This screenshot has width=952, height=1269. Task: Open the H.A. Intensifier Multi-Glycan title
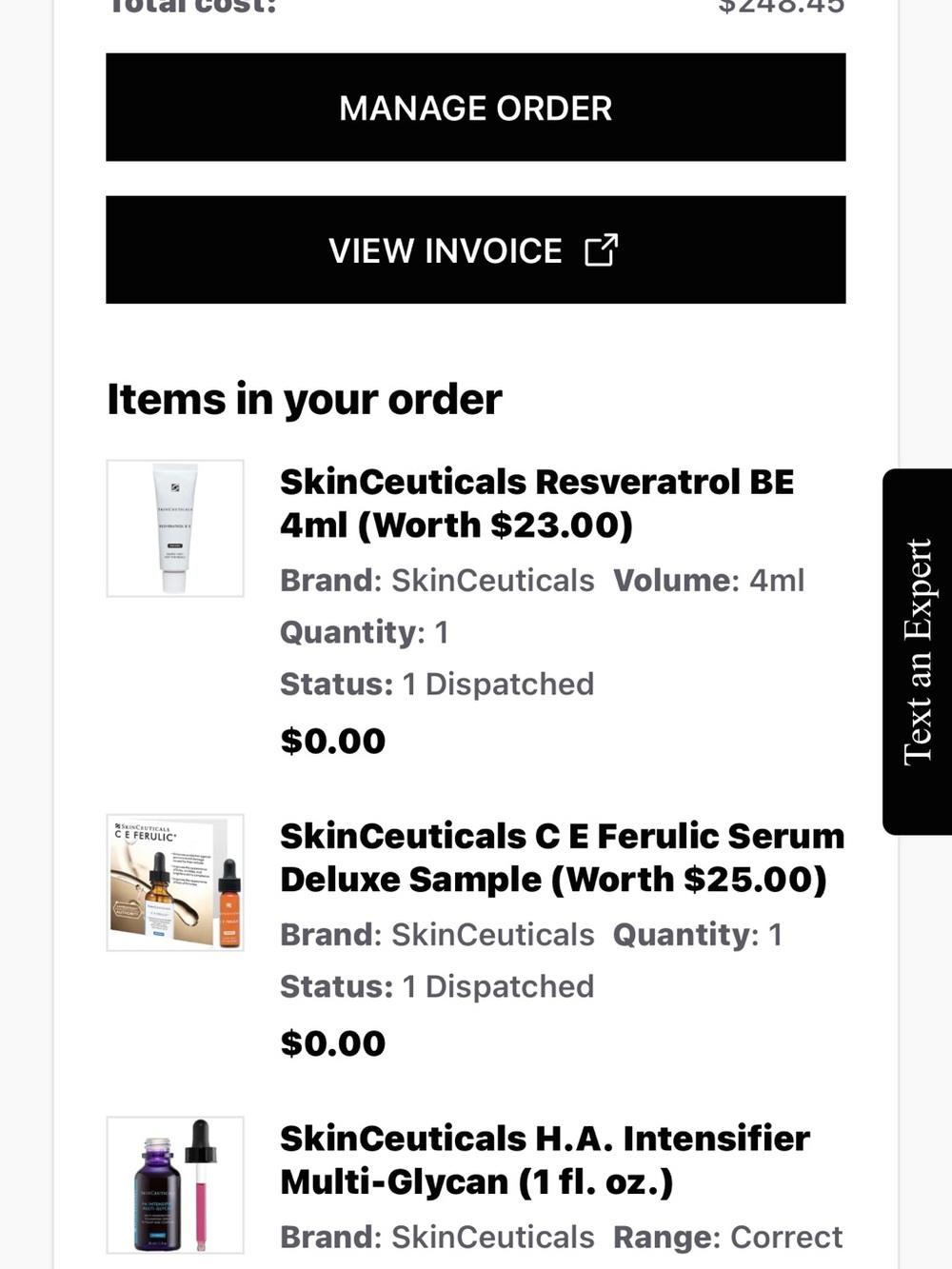click(x=545, y=1160)
